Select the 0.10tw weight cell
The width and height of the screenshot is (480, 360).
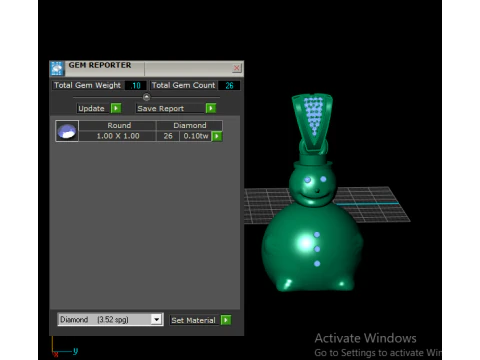(196, 136)
